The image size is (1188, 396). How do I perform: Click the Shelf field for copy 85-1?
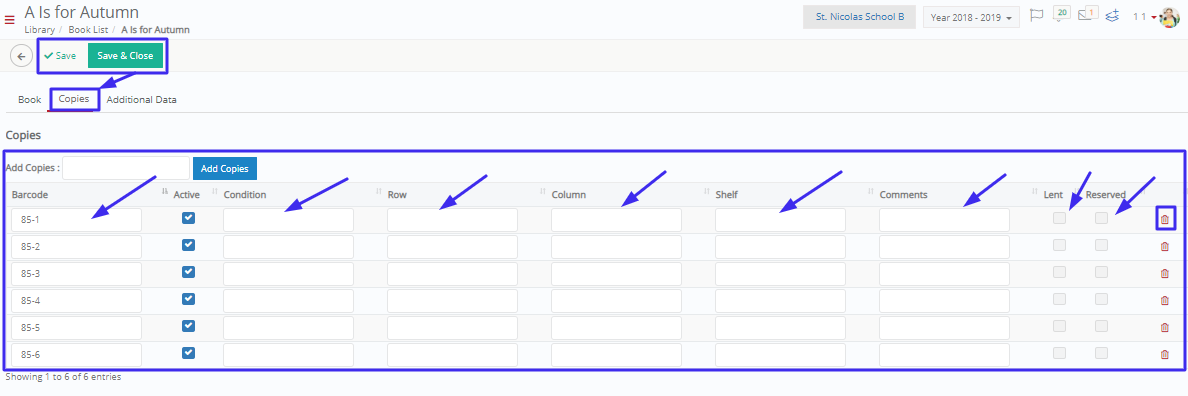[780, 220]
